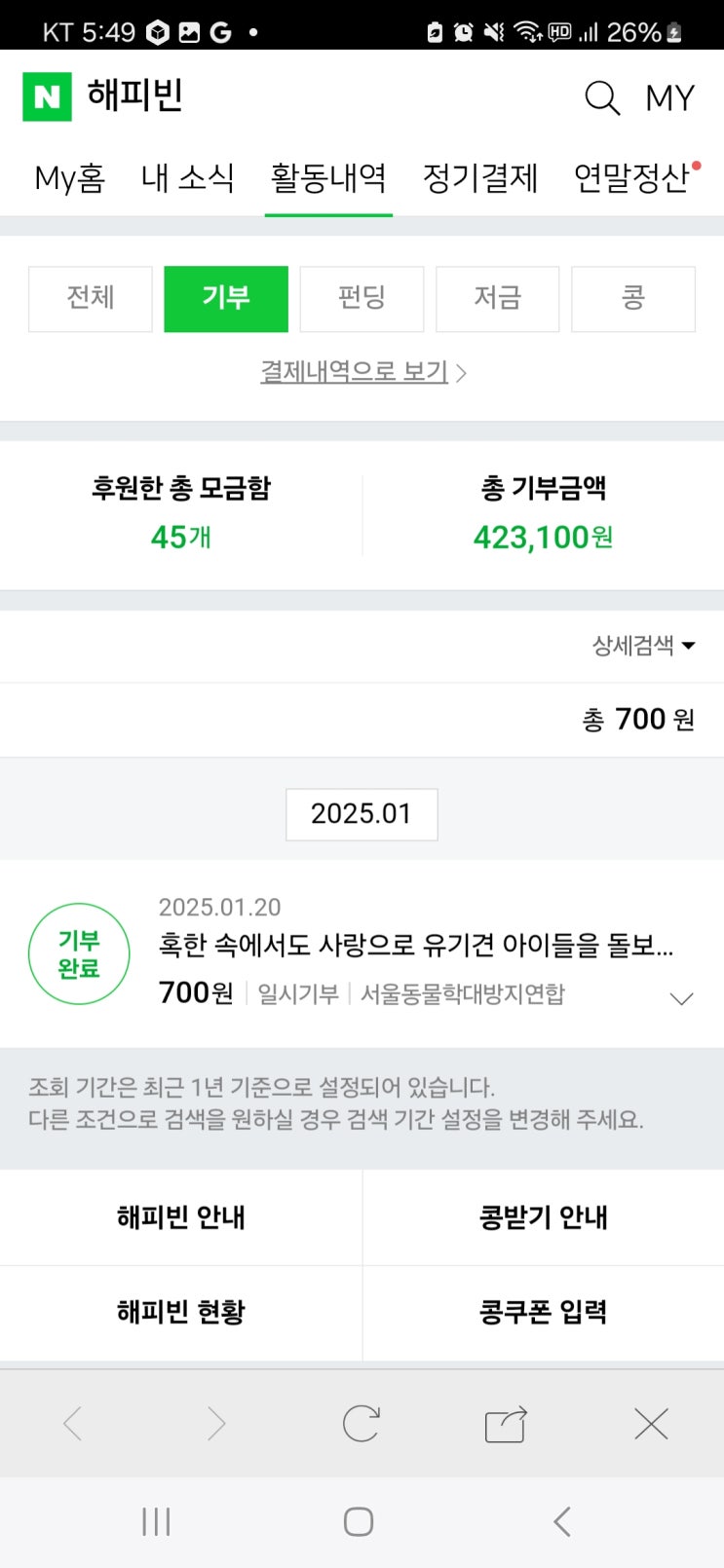The image size is (724, 1568).
Task: Open the 해피빈 안내 button
Action: pos(181,1217)
